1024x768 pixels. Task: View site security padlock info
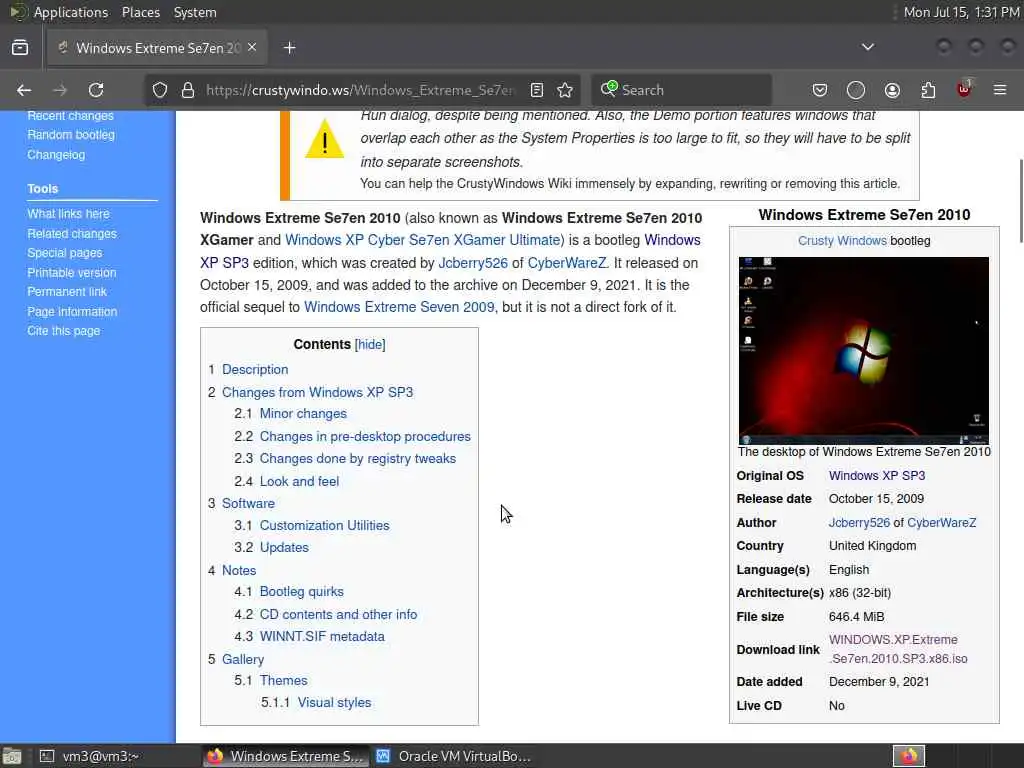(188, 90)
